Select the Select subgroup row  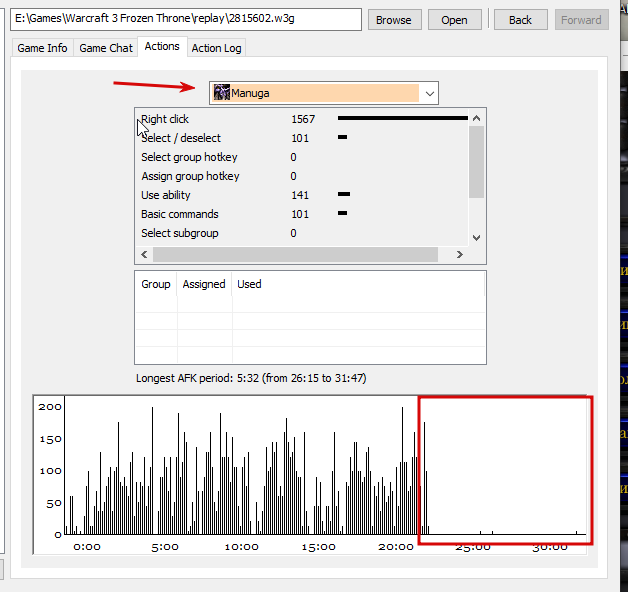tap(302, 233)
